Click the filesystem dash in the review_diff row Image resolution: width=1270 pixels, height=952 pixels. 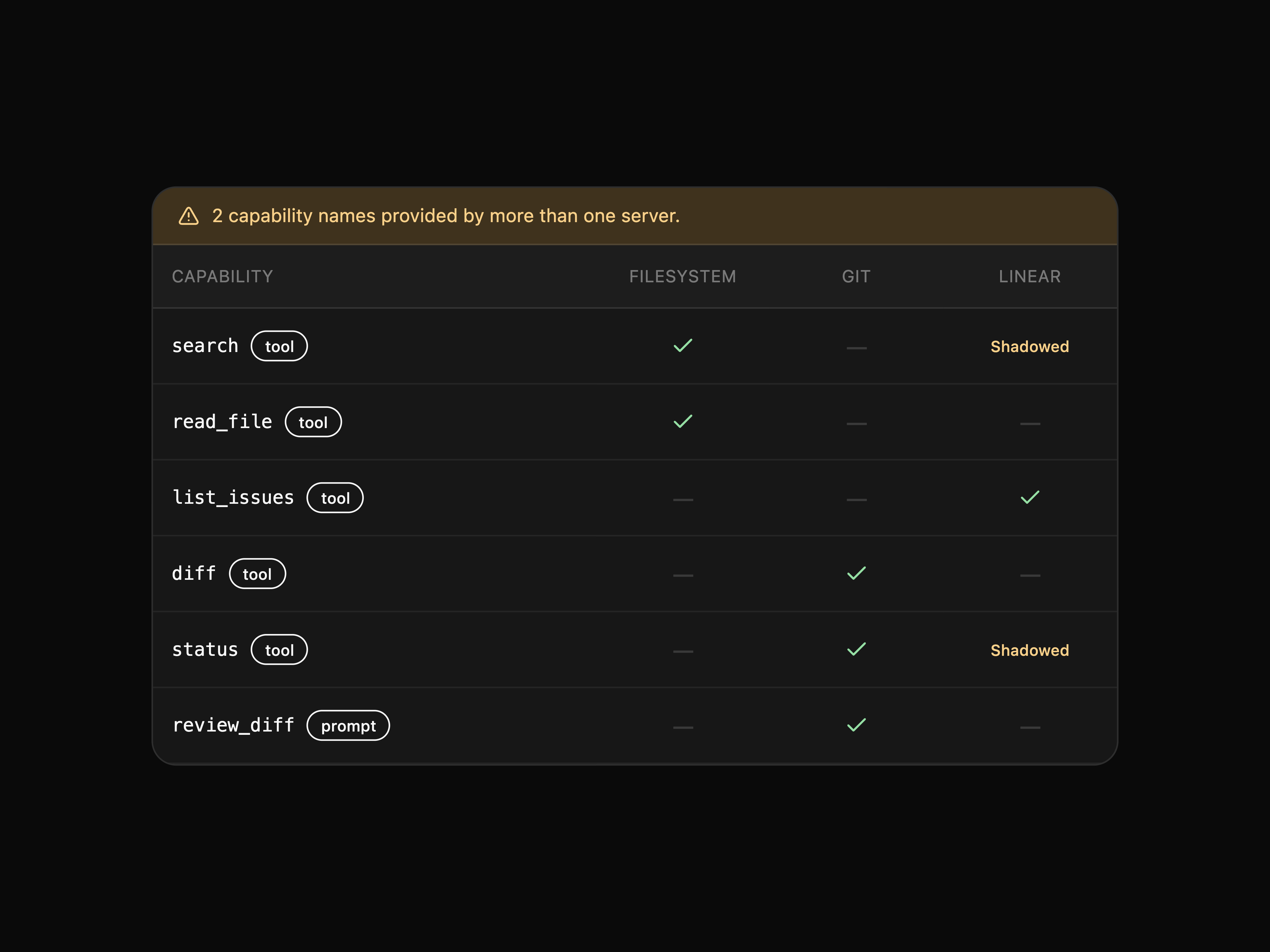[683, 728]
